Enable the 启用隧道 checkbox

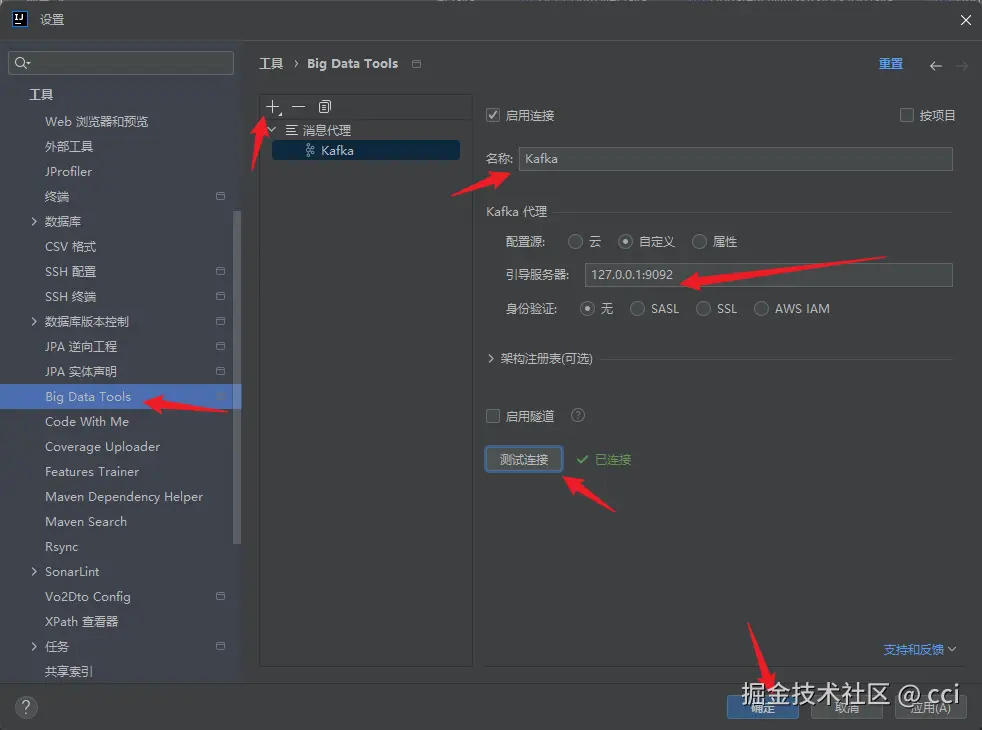coord(493,416)
